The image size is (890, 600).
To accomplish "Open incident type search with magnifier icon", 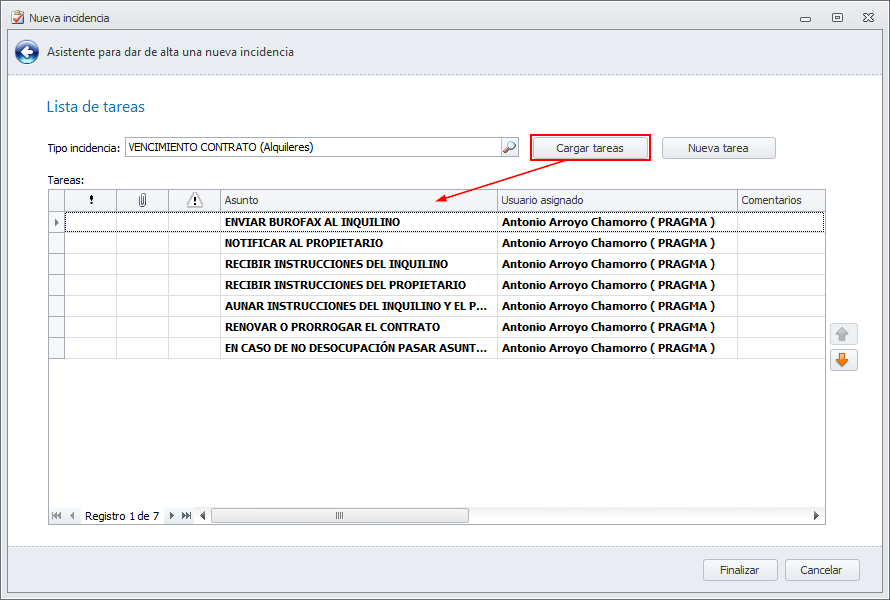I will (x=509, y=147).
